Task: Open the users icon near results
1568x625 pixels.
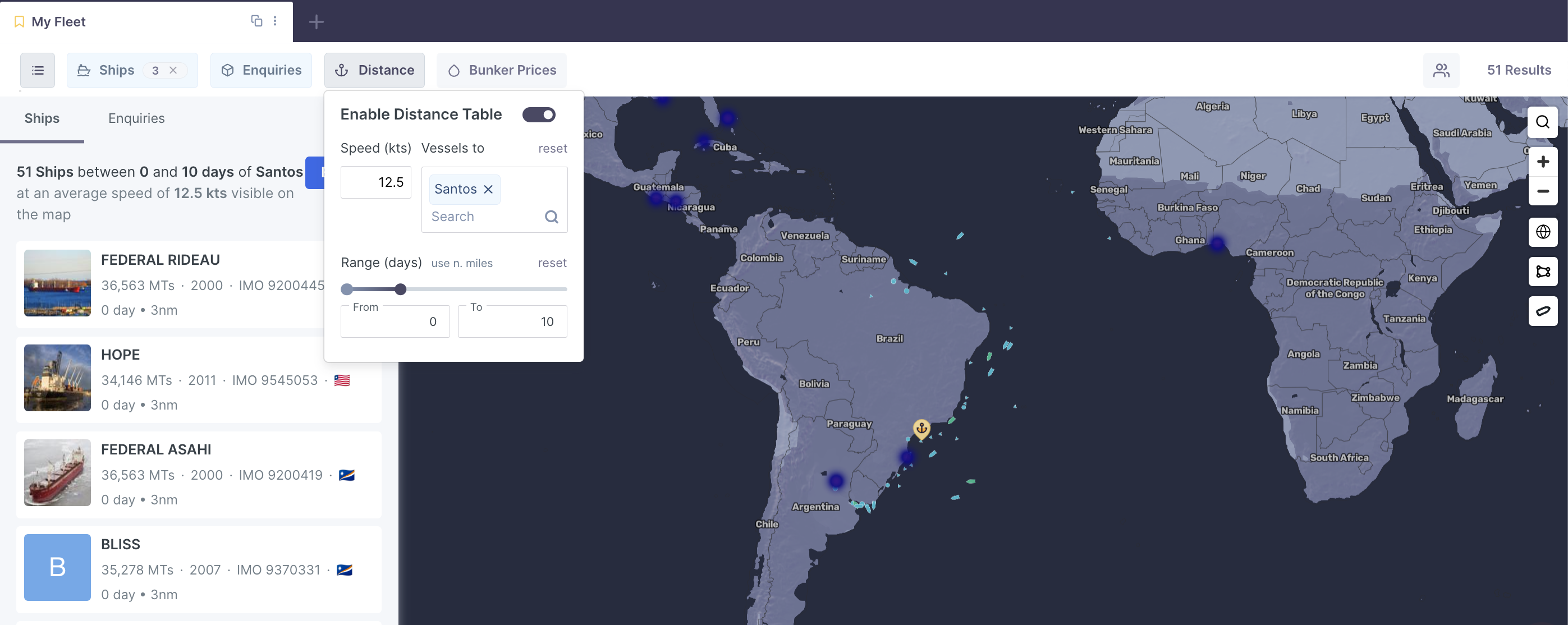Action: pos(1441,71)
